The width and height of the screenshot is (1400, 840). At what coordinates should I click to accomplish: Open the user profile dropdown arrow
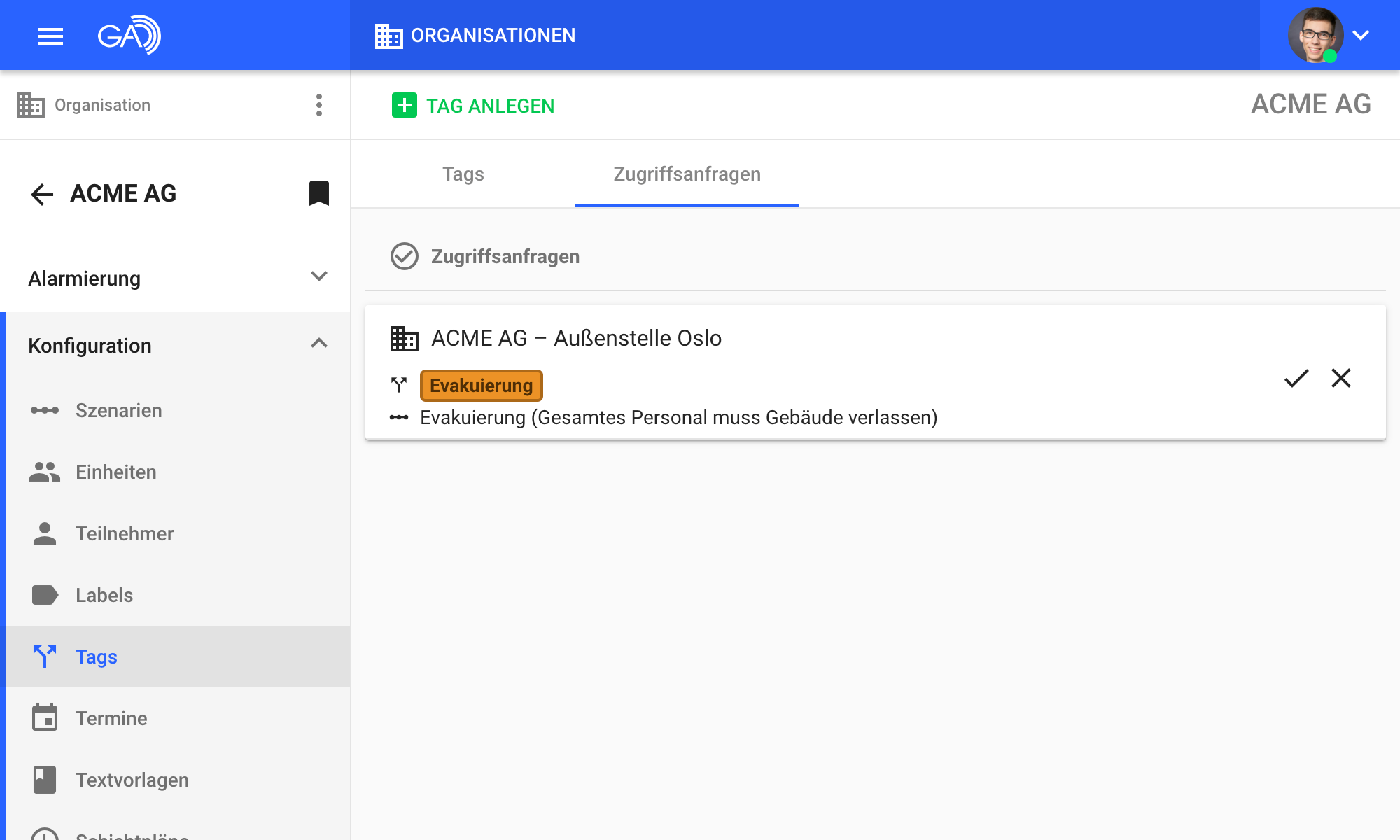[1361, 36]
